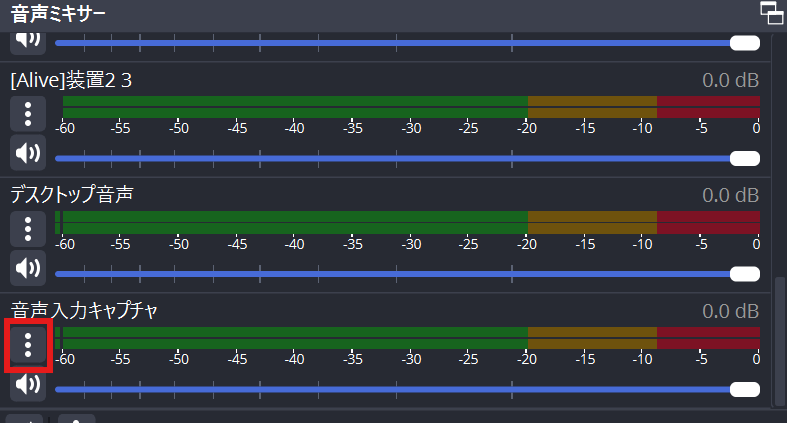Undock the 音声ミキサー panel
The width and height of the screenshot is (787, 423).
(x=771, y=13)
